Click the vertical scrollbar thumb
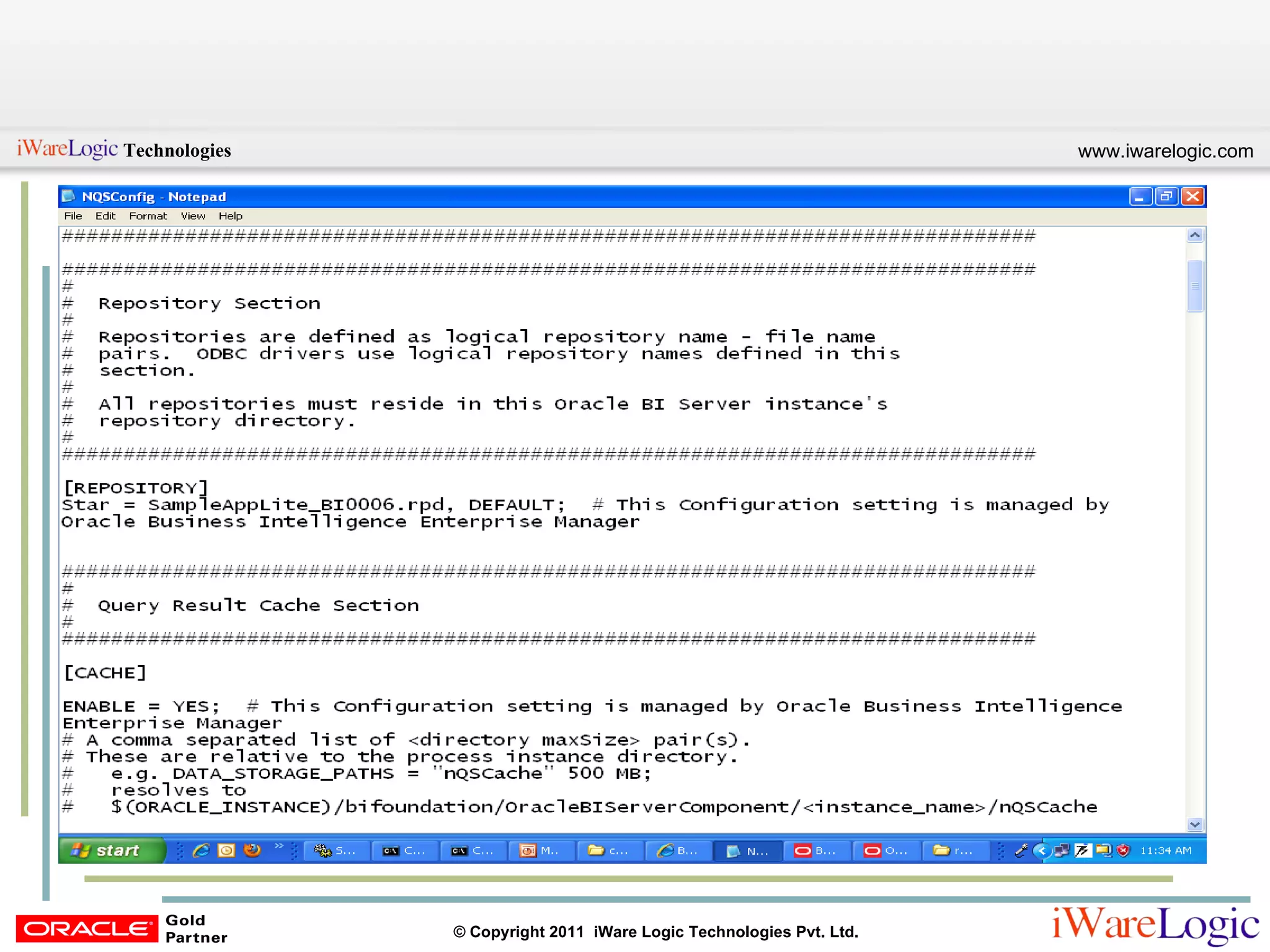The image size is (1270, 952). [x=1195, y=286]
